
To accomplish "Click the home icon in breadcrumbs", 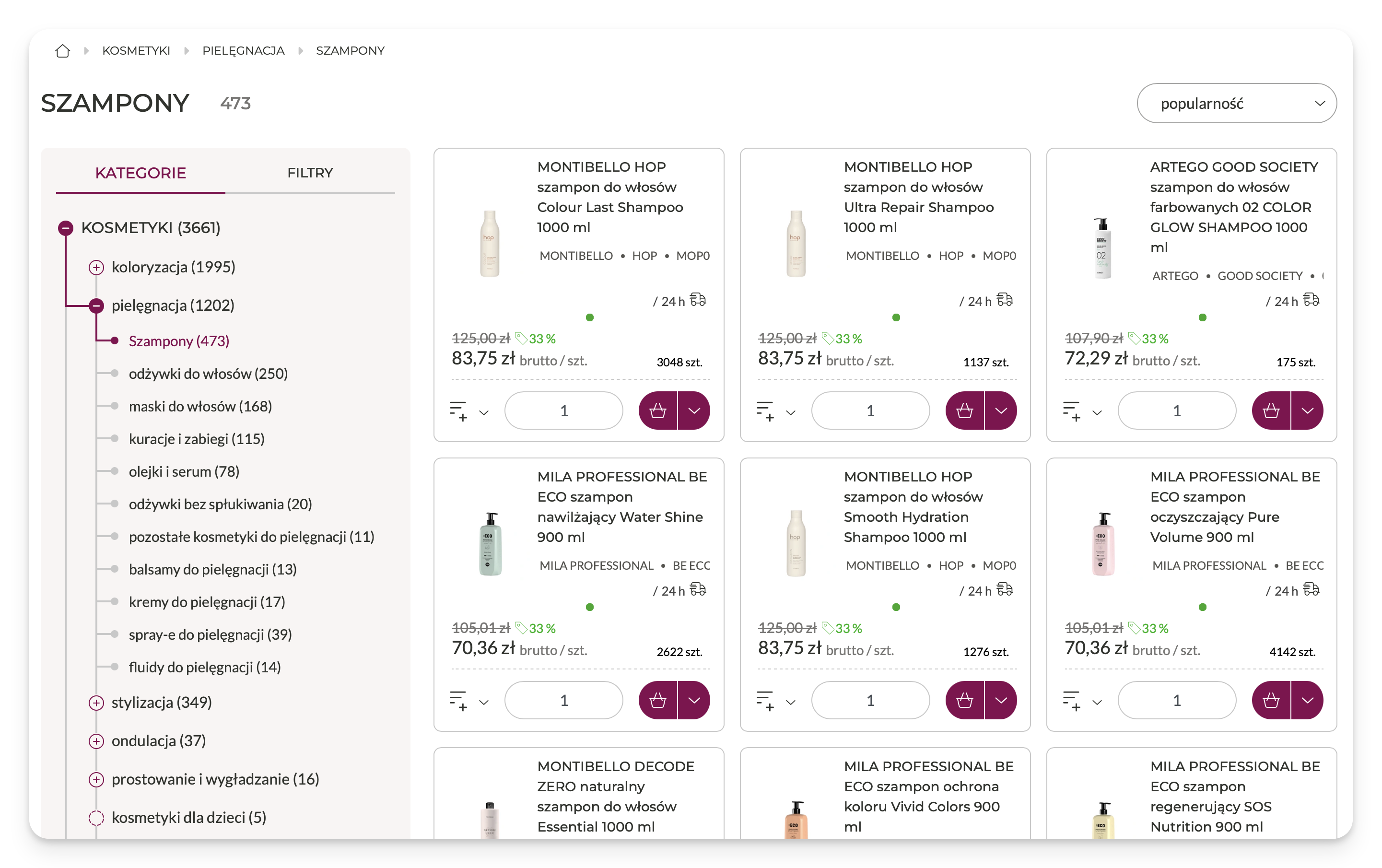I will (62, 51).
